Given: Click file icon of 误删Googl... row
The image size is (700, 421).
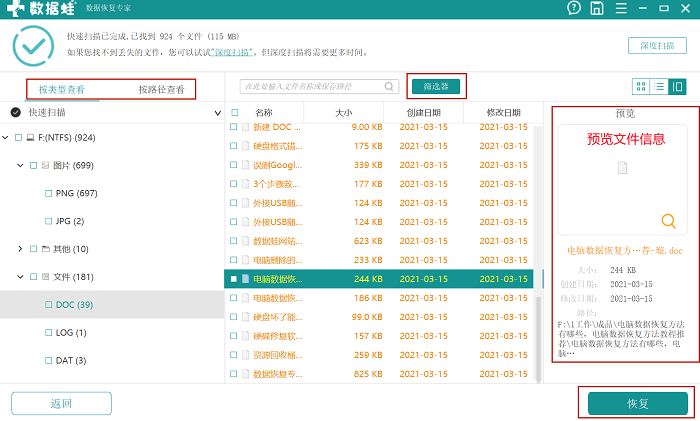Looking at the screenshot, I should (x=245, y=165).
